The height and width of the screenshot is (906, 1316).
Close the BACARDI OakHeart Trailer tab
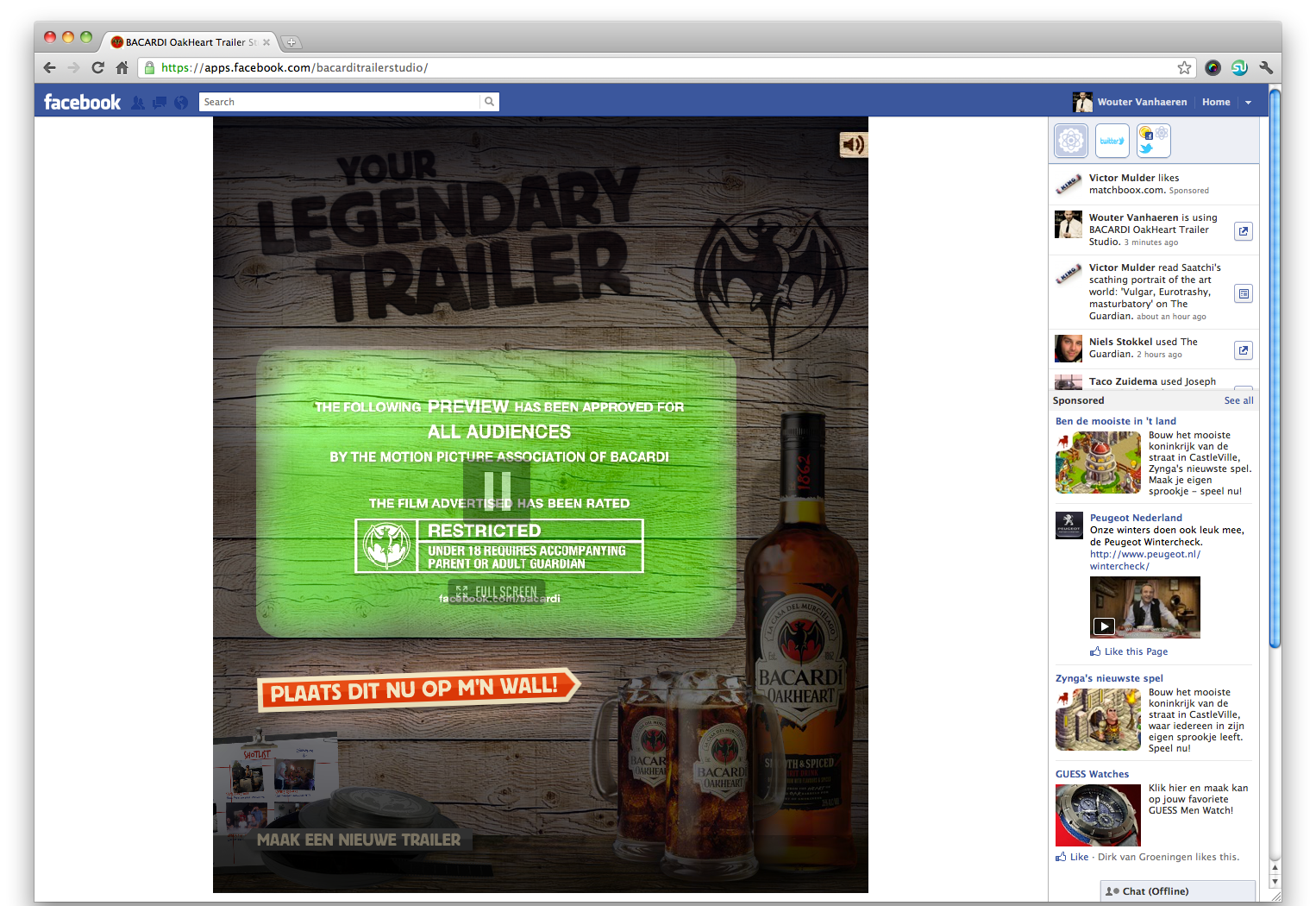click(266, 42)
